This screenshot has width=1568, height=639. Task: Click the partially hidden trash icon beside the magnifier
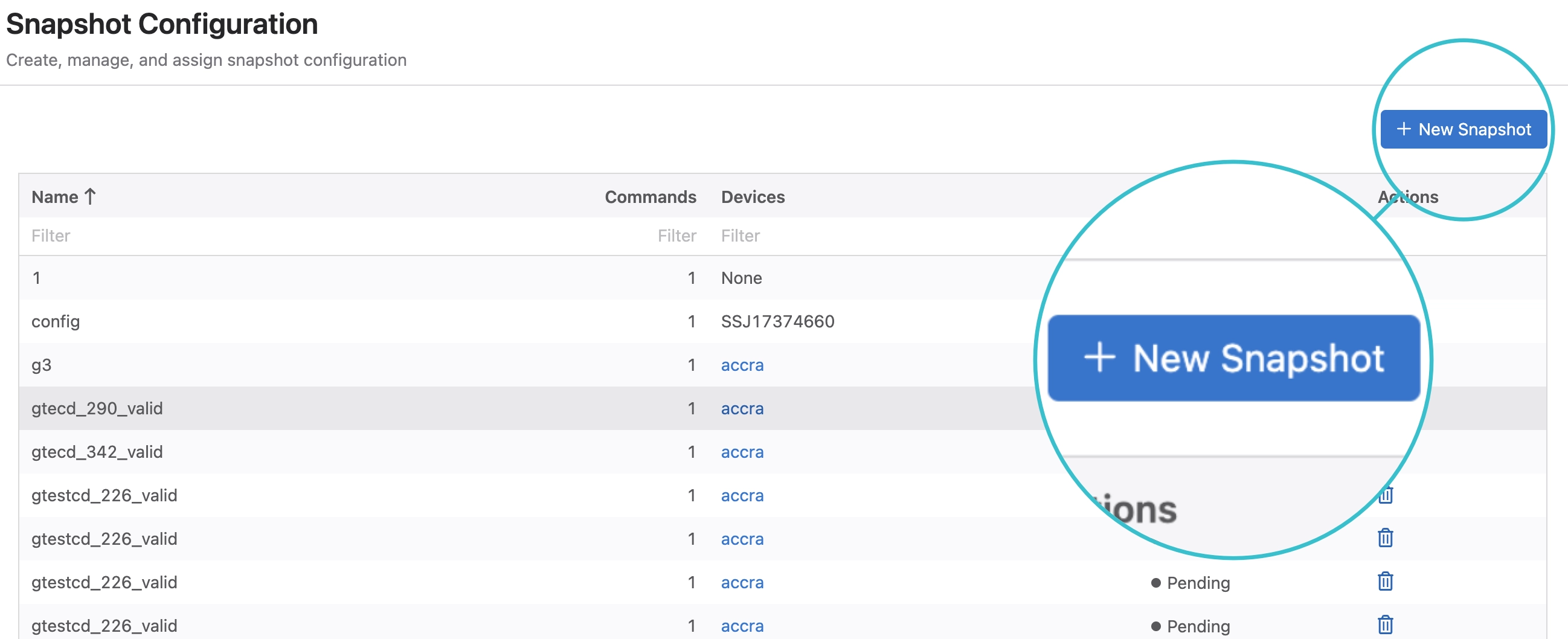[x=1387, y=495]
